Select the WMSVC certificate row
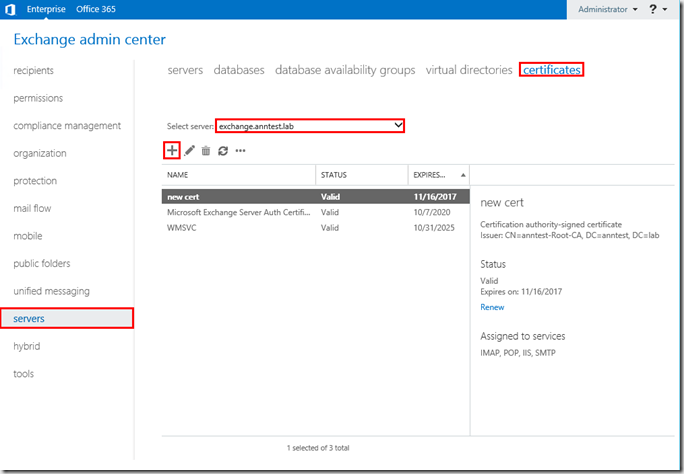The height and width of the screenshot is (474, 684). point(181,227)
